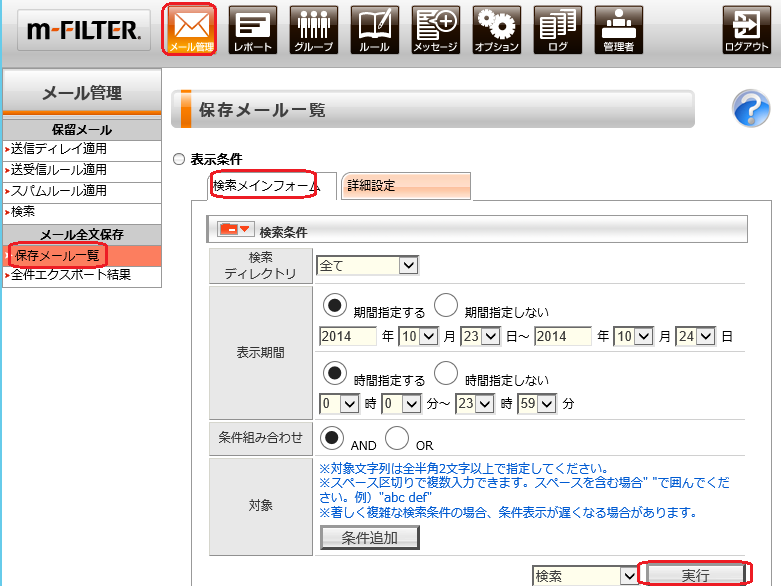781x586 pixels.
Task: Open the グループ group icon
Action: coord(315,29)
